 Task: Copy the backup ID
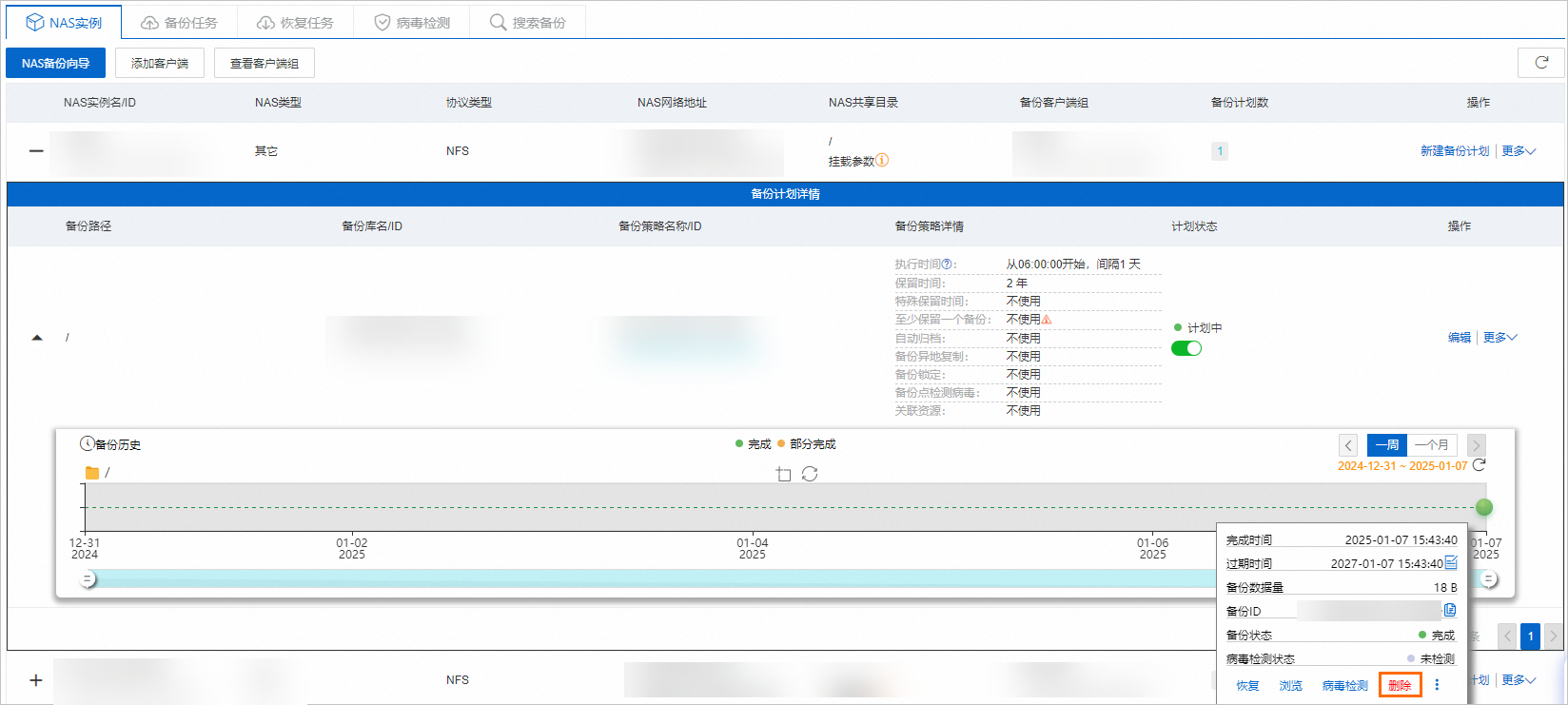[1450, 610]
